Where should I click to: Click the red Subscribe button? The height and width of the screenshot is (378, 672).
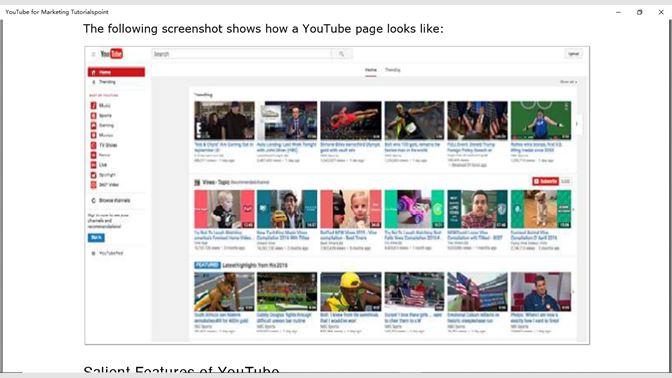click(x=545, y=181)
